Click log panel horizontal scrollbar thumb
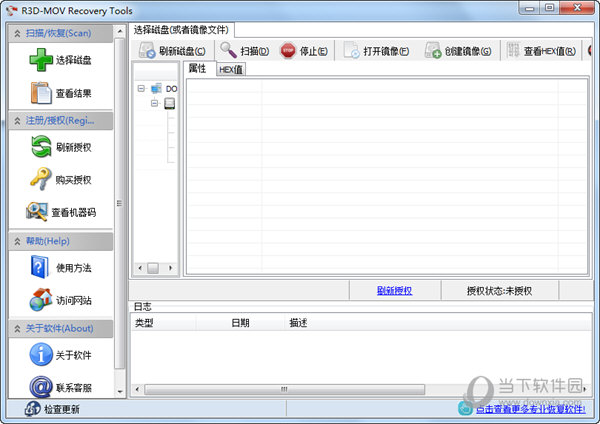Viewport: 600px width, 424px height. pos(284,389)
